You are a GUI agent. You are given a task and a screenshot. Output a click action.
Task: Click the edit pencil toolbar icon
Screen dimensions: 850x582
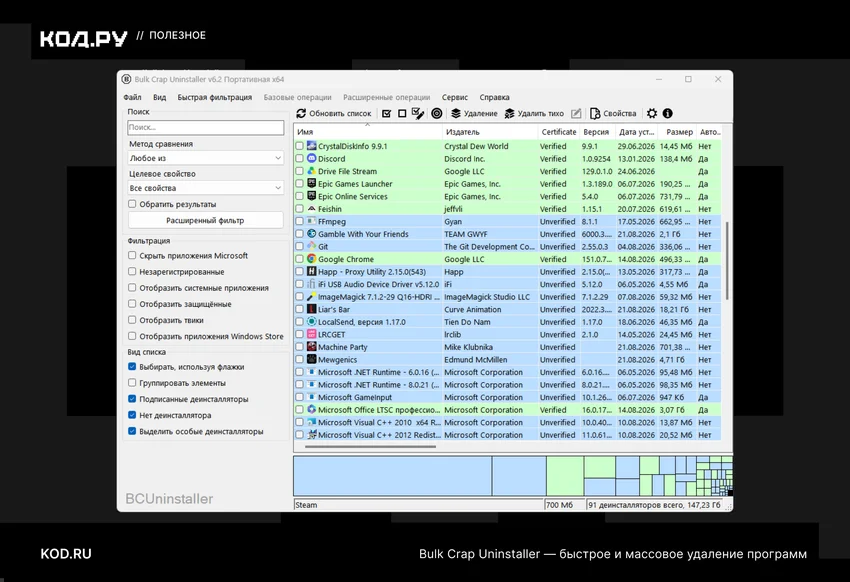click(x=576, y=113)
